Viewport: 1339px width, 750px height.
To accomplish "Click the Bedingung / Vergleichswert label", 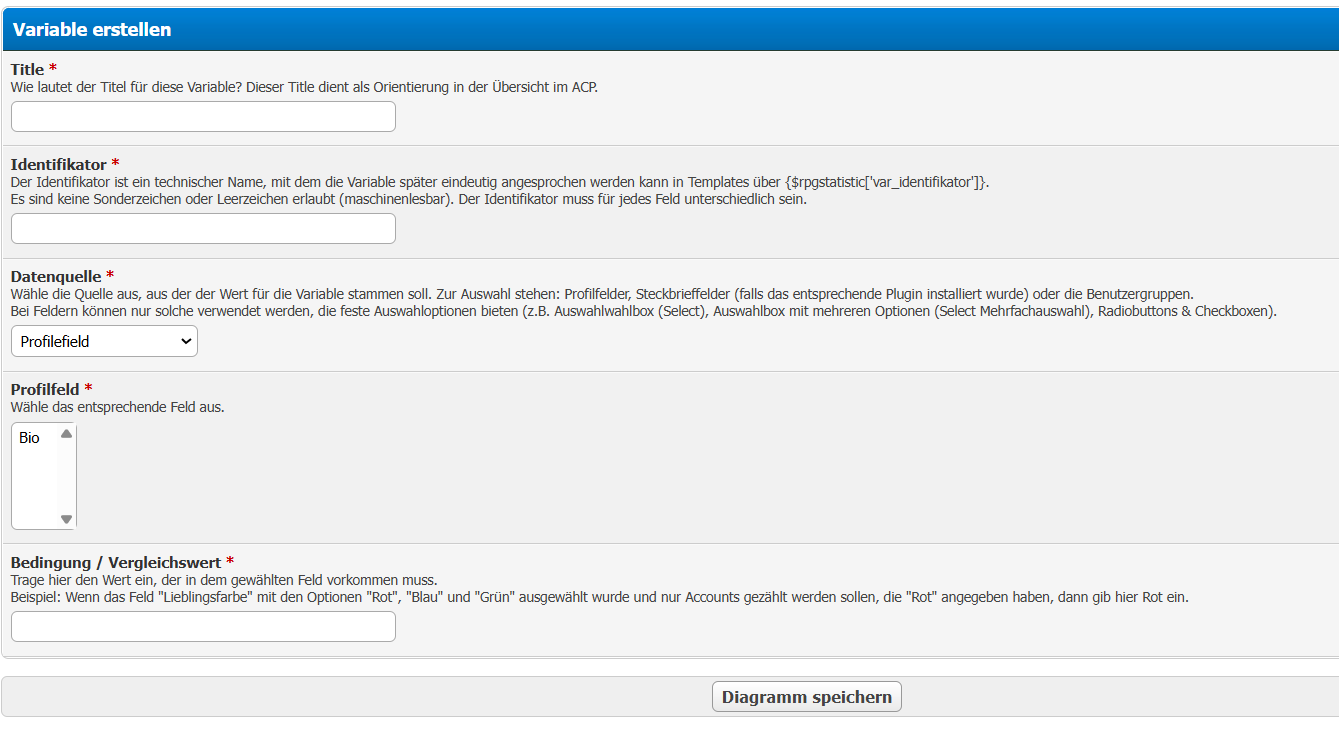I will [x=116, y=562].
